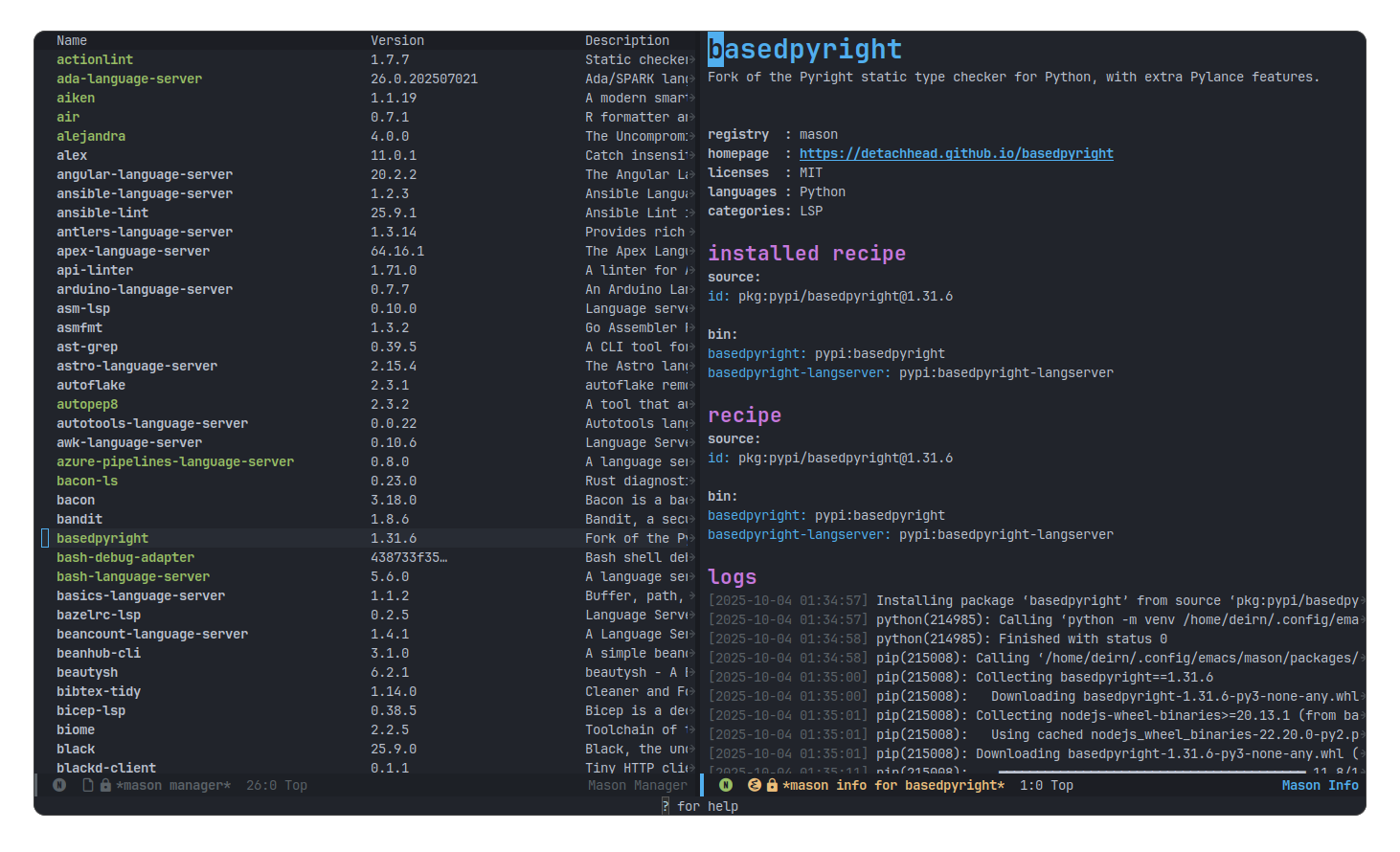Click the Description column header
This screenshot has height=852, width=1400.
[627, 40]
